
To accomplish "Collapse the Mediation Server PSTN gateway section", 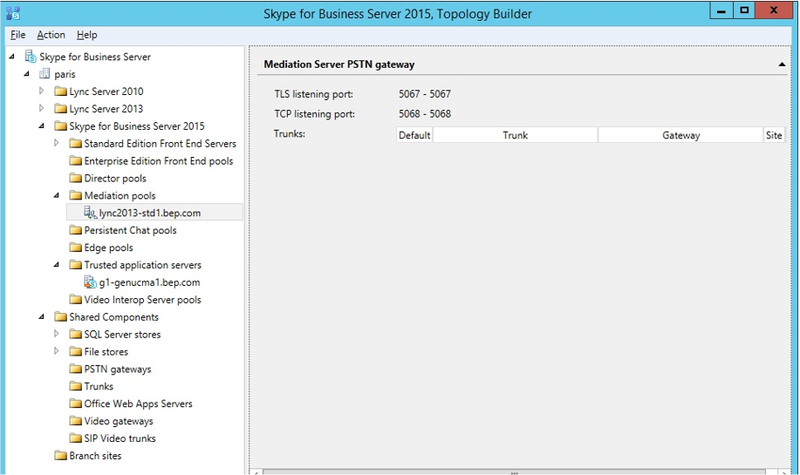I will (x=782, y=64).
